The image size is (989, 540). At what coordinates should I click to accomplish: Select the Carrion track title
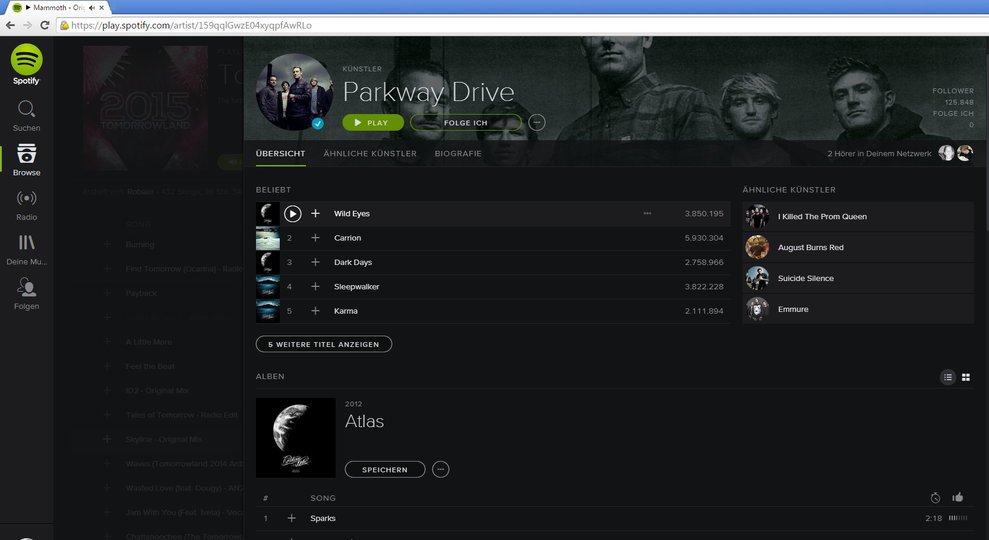[348, 238]
